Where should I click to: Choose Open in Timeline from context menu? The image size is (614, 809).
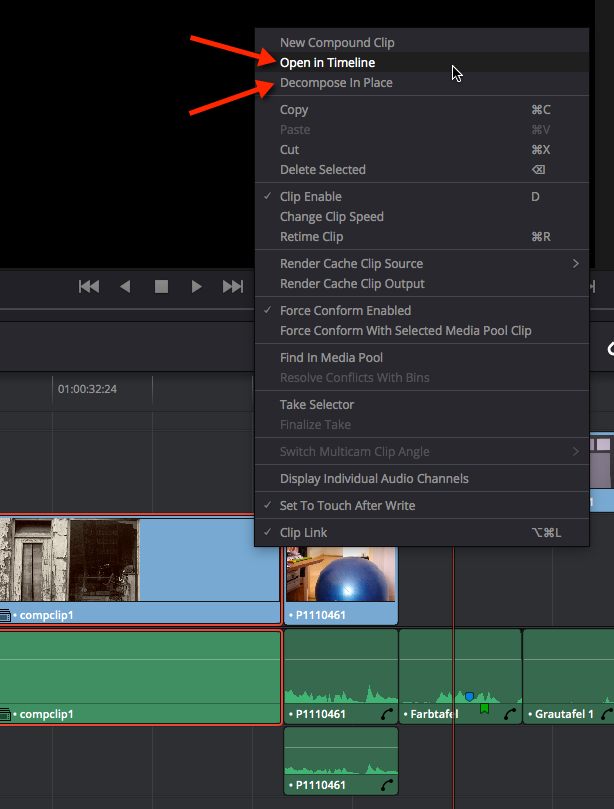[327, 63]
